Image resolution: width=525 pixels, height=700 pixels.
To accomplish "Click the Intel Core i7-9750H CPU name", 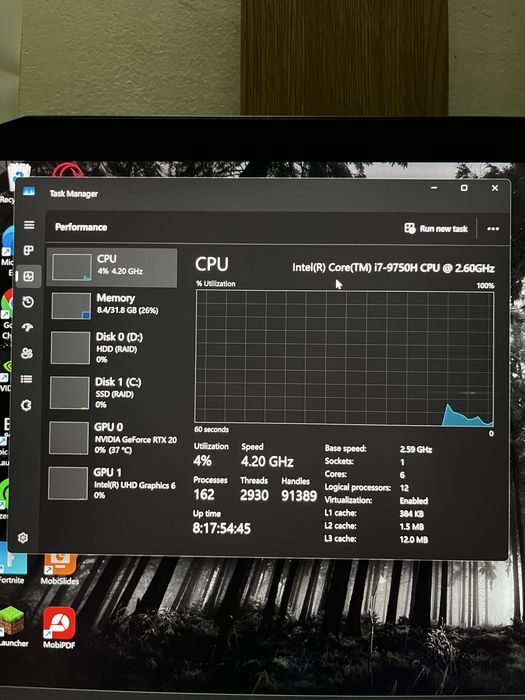I will [393, 268].
